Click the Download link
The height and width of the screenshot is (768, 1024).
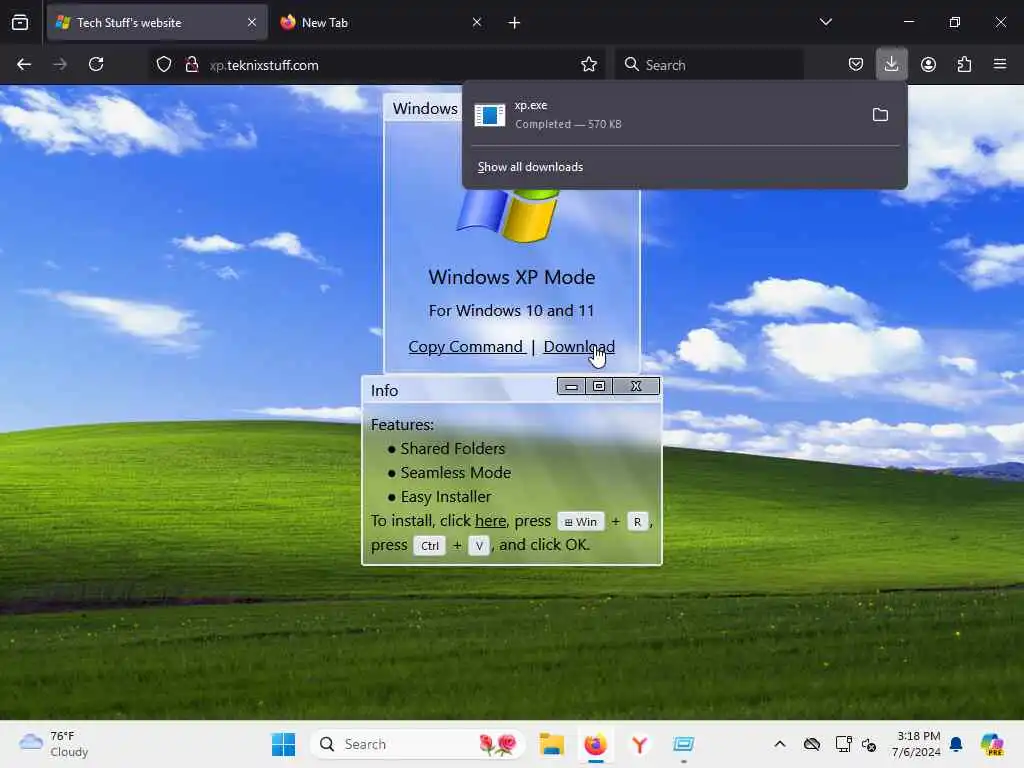[x=579, y=347]
